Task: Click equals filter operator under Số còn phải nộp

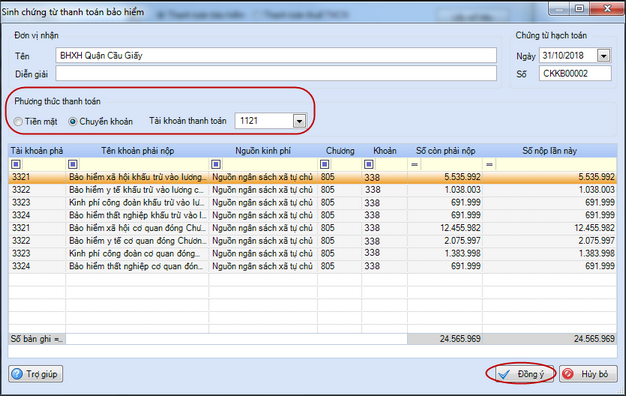Action: (414, 164)
